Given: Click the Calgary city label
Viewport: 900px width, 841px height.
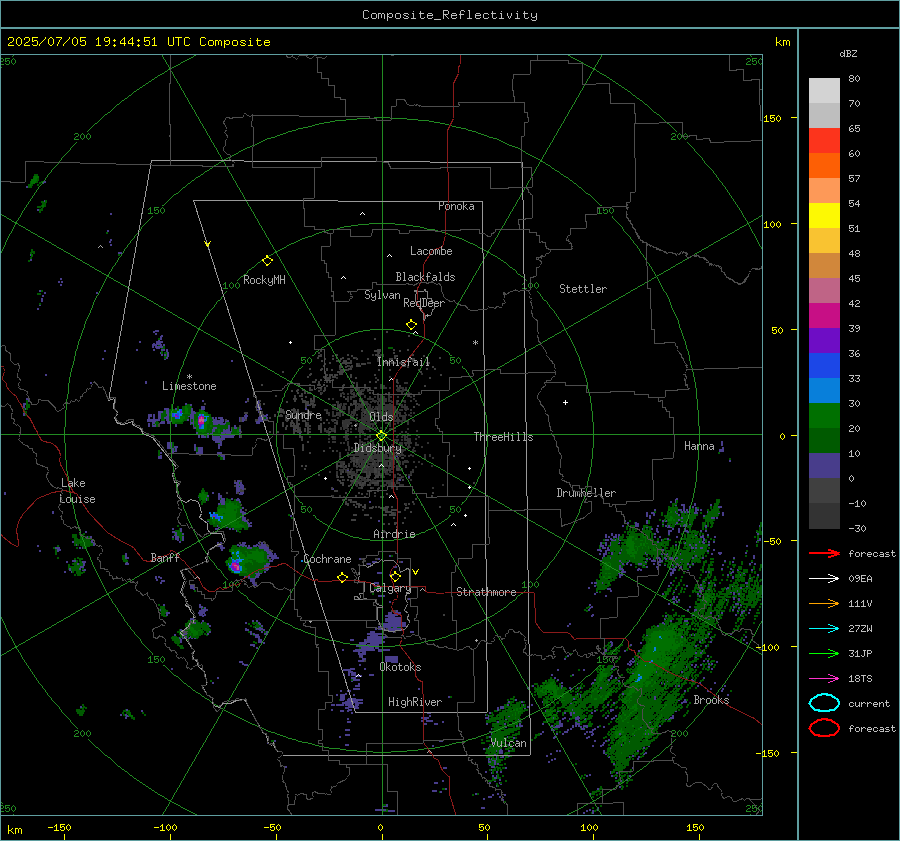Looking at the screenshot, I should pyautogui.click(x=390, y=588).
